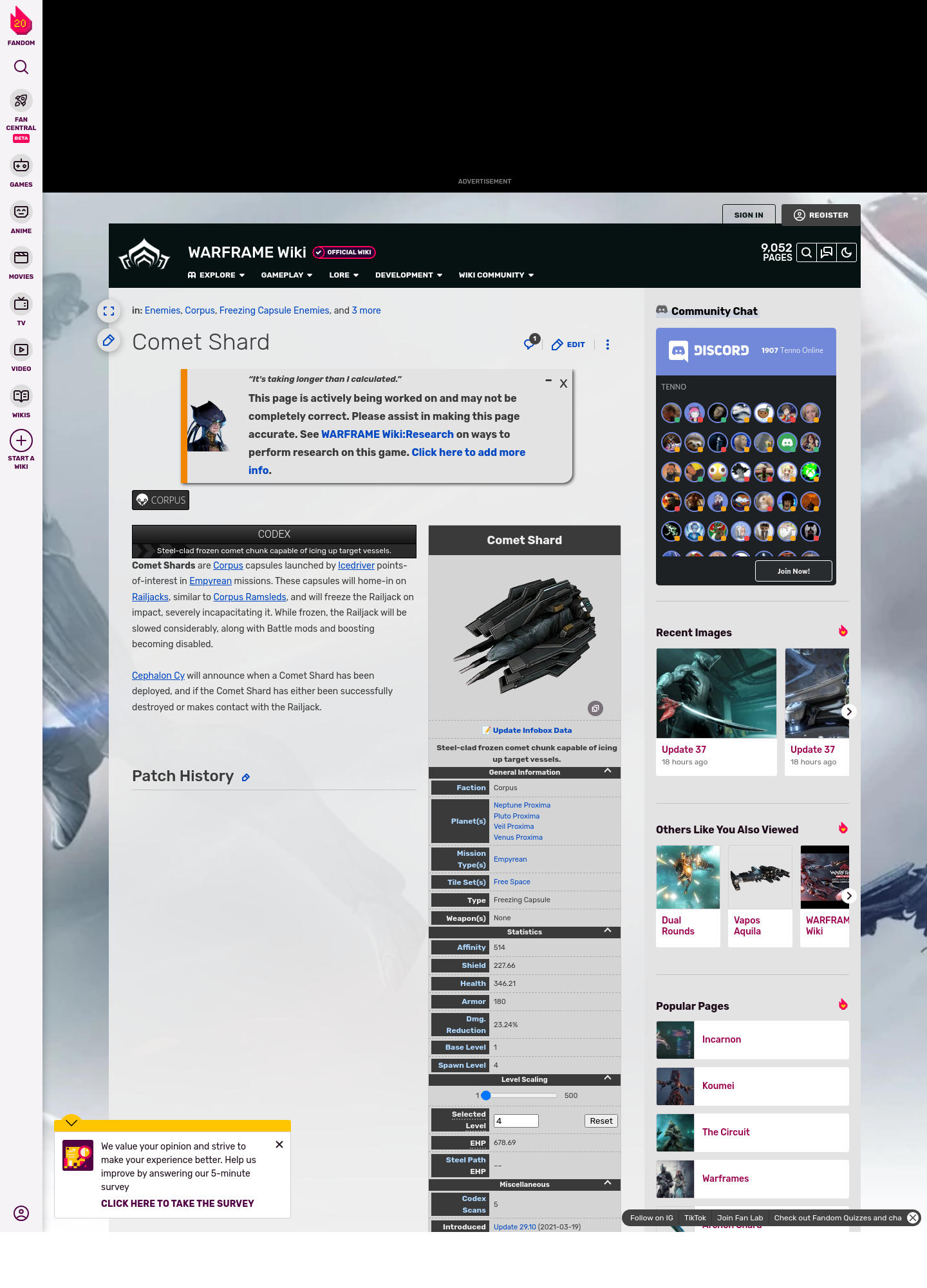Open the Development dropdown menu
Screen dimensions: 927x1288
pyautogui.click(x=409, y=275)
